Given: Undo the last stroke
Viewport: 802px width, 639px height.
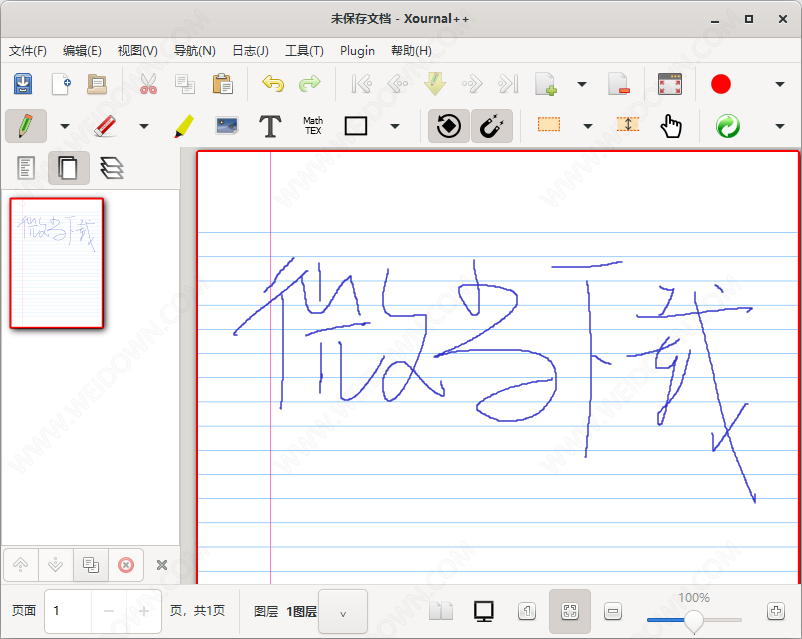Looking at the screenshot, I should (273, 83).
